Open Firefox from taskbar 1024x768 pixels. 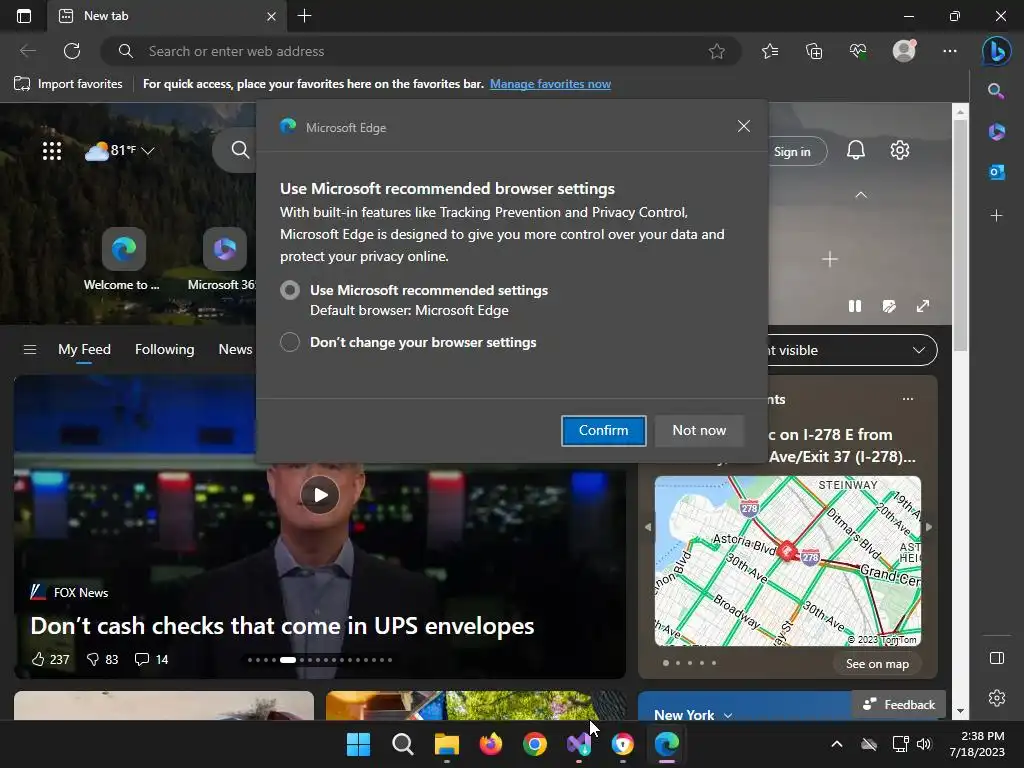(x=490, y=744)
